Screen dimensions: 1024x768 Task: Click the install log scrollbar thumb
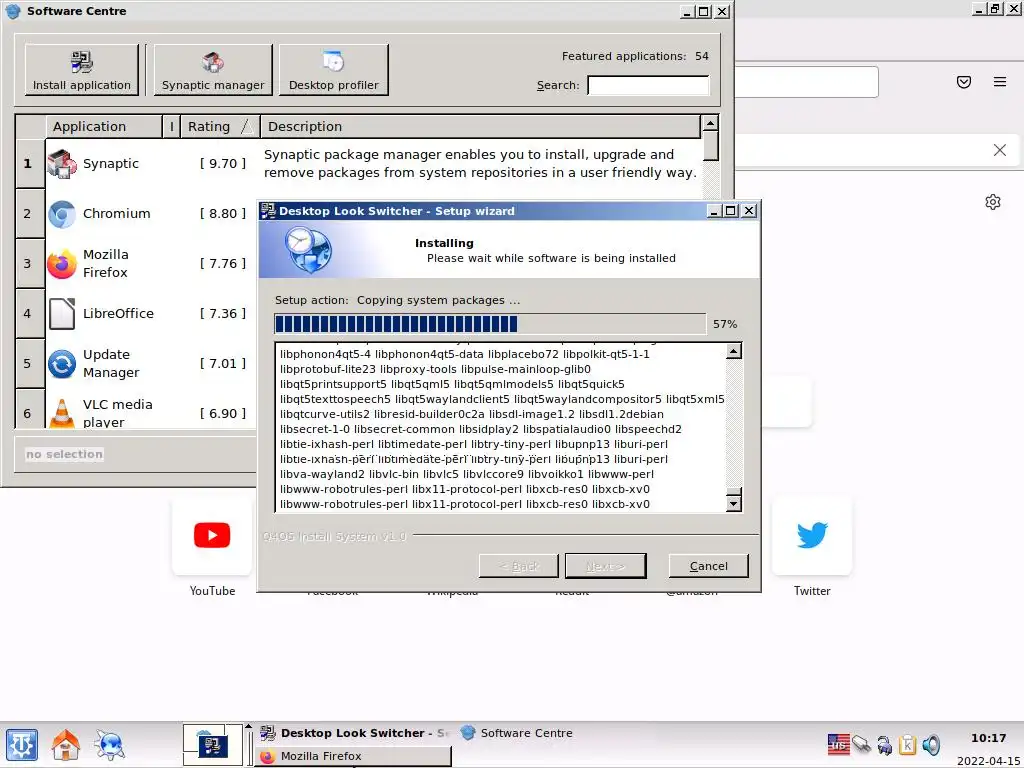(x=734, y=492)
